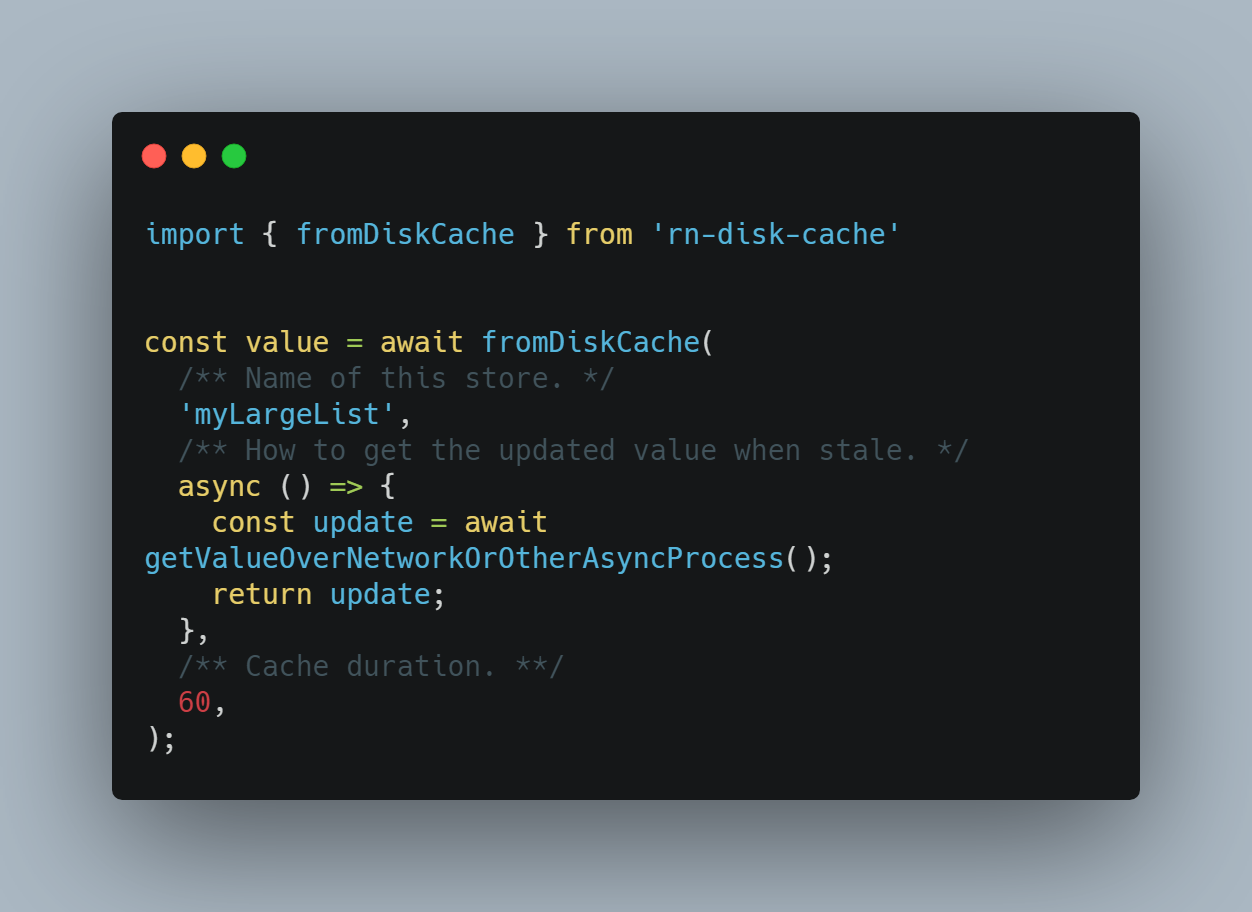Image resolution: width=1252 pixels, height=912 pixels.
Task: Click the 'How to get the updated value' comment
Action: tap(573, 450)
